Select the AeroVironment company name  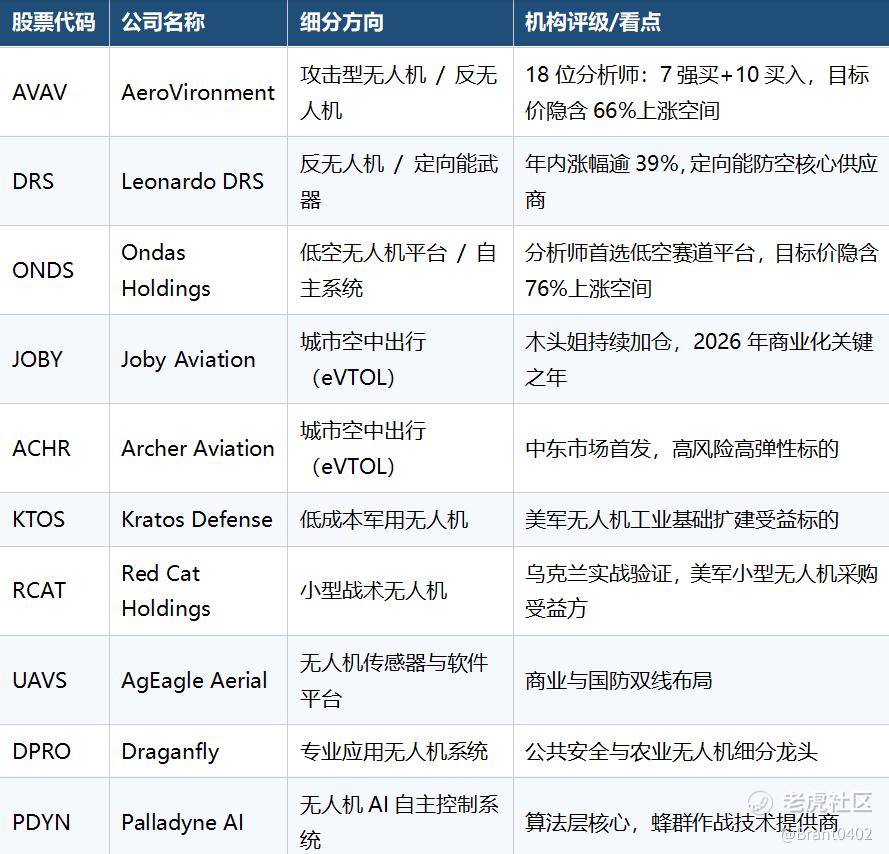(198, 92)
